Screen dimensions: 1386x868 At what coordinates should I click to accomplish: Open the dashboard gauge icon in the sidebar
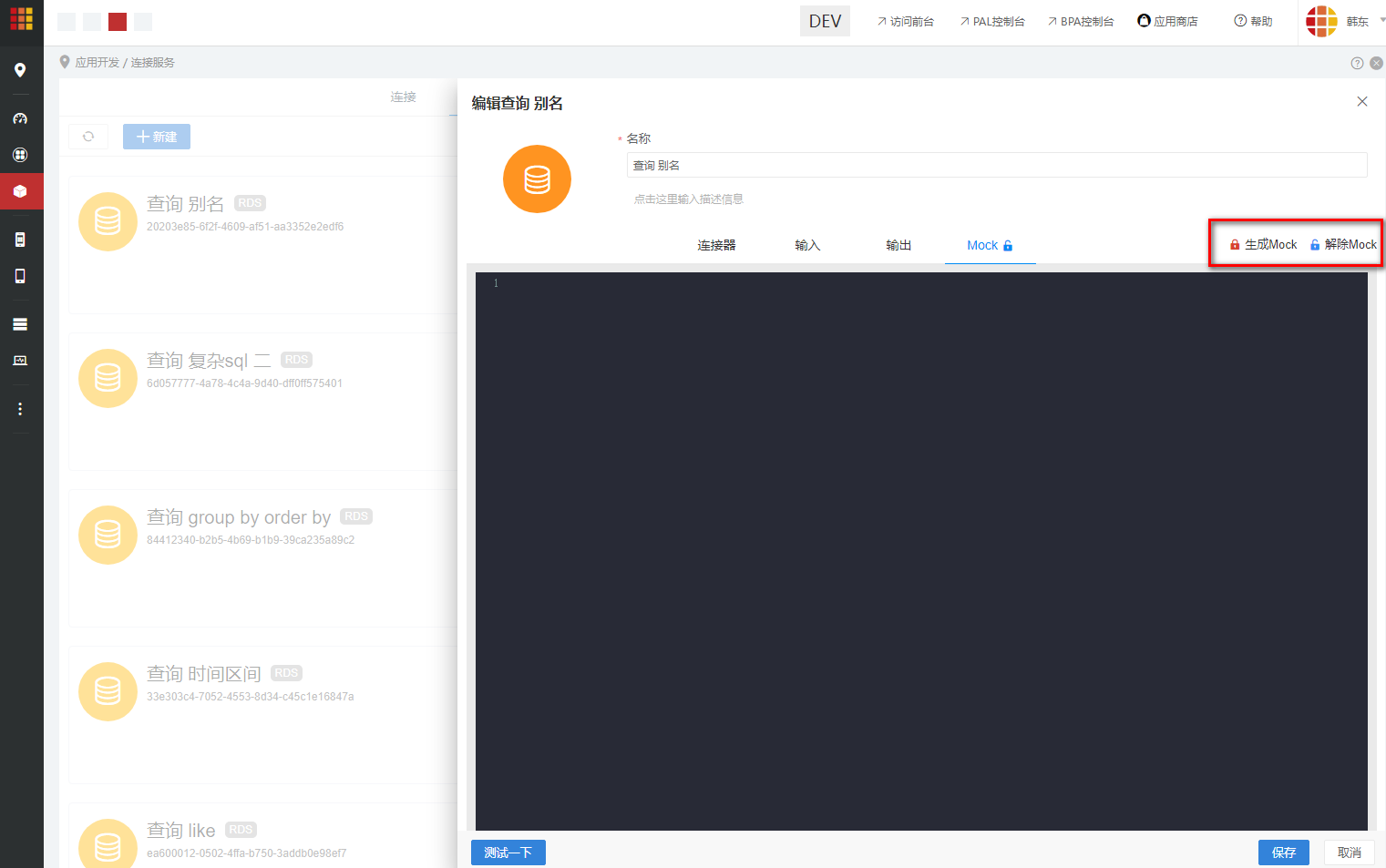tap(21, 118)
